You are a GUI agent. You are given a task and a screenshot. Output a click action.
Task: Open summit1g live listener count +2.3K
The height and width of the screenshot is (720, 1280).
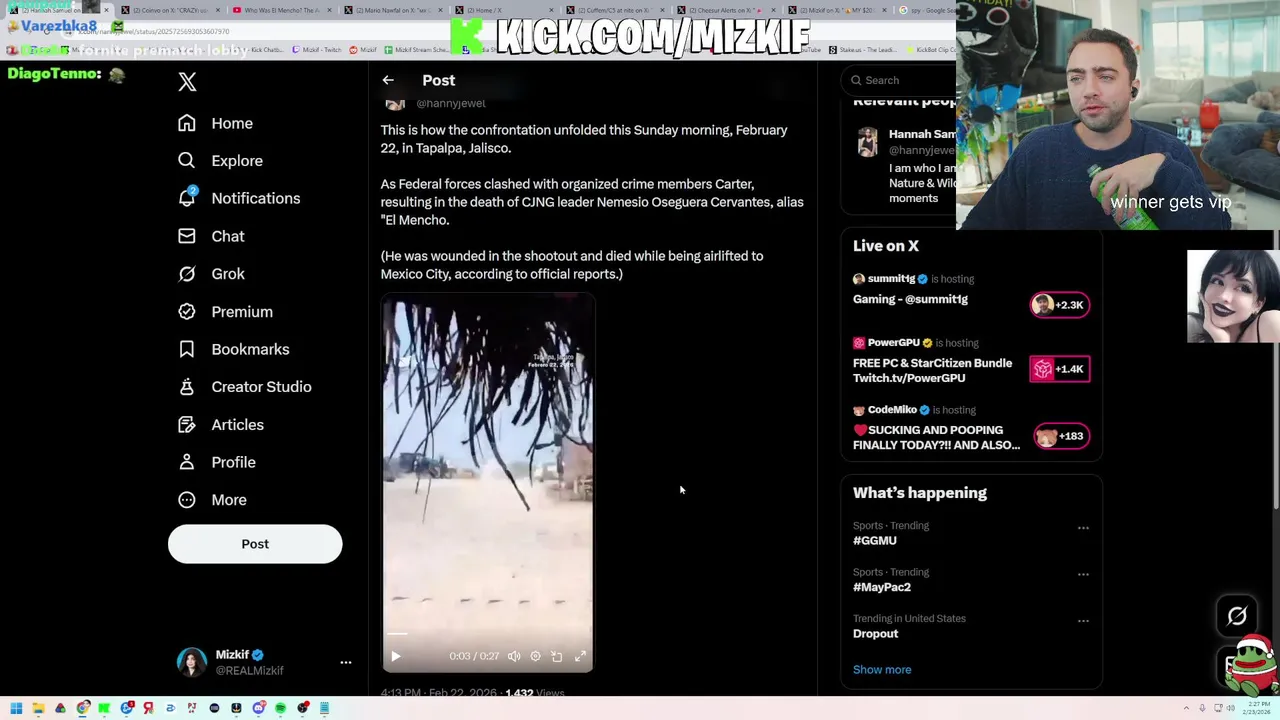(1060, 305)
